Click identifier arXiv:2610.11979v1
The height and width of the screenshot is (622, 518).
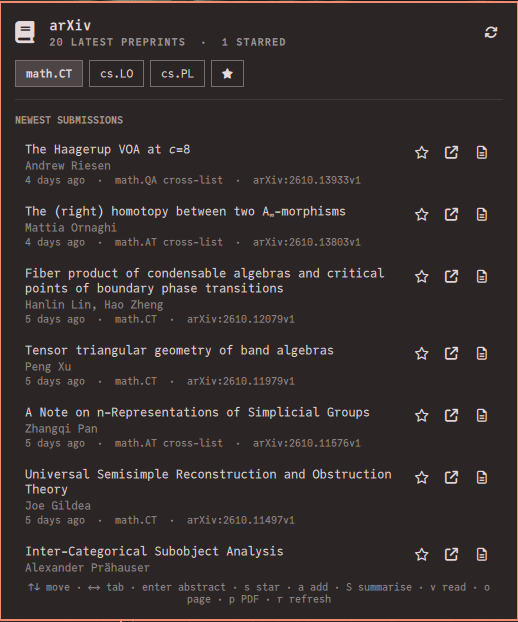pyautogui.click(x=241, y=381)
